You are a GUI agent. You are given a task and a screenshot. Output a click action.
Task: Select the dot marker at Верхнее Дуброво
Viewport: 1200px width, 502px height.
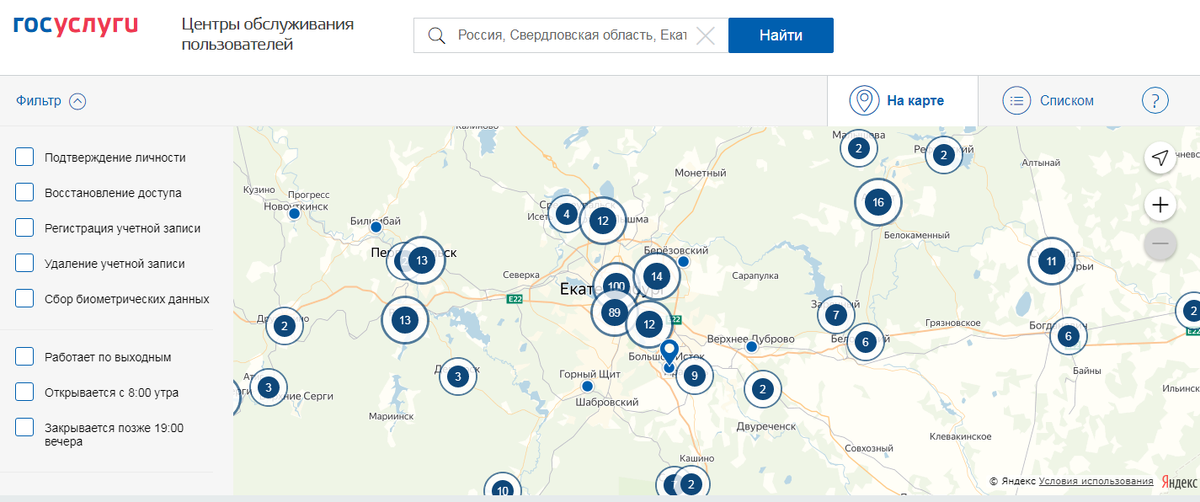click(x=752, y=347)
